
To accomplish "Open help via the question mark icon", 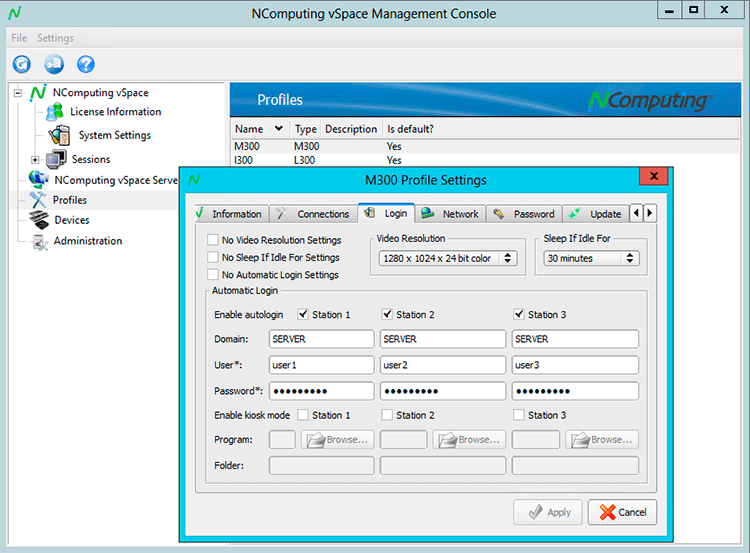I will (x=86, y=64).
